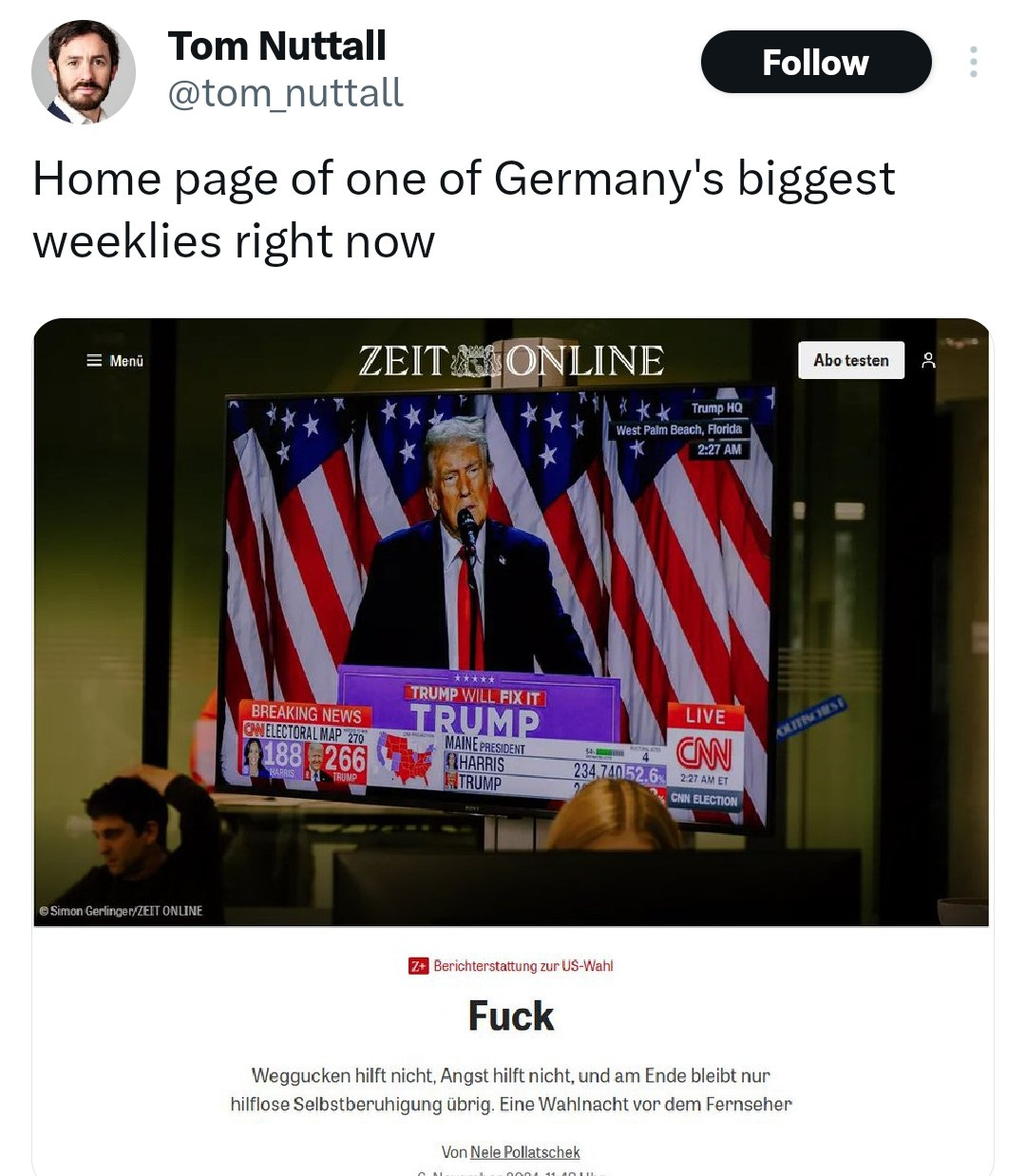Click the Tom Nuttall display name
Image resolution: width=1026 pixels, height=1176 pixels.
click(276, 46)
